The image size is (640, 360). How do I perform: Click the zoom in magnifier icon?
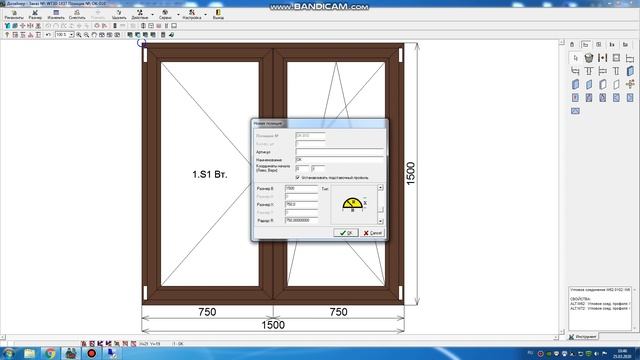click(79, 35)
